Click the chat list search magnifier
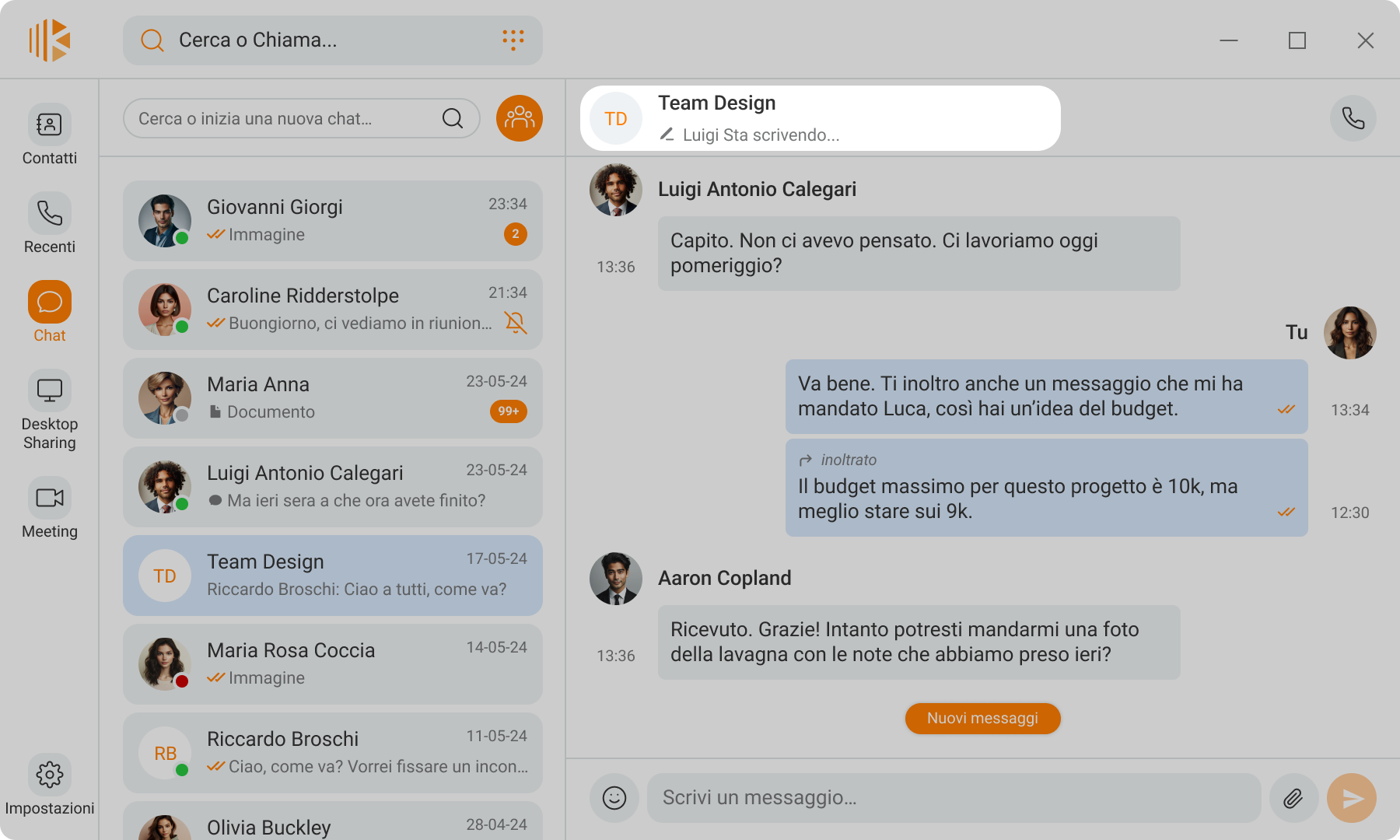 (x=453, y=118)
